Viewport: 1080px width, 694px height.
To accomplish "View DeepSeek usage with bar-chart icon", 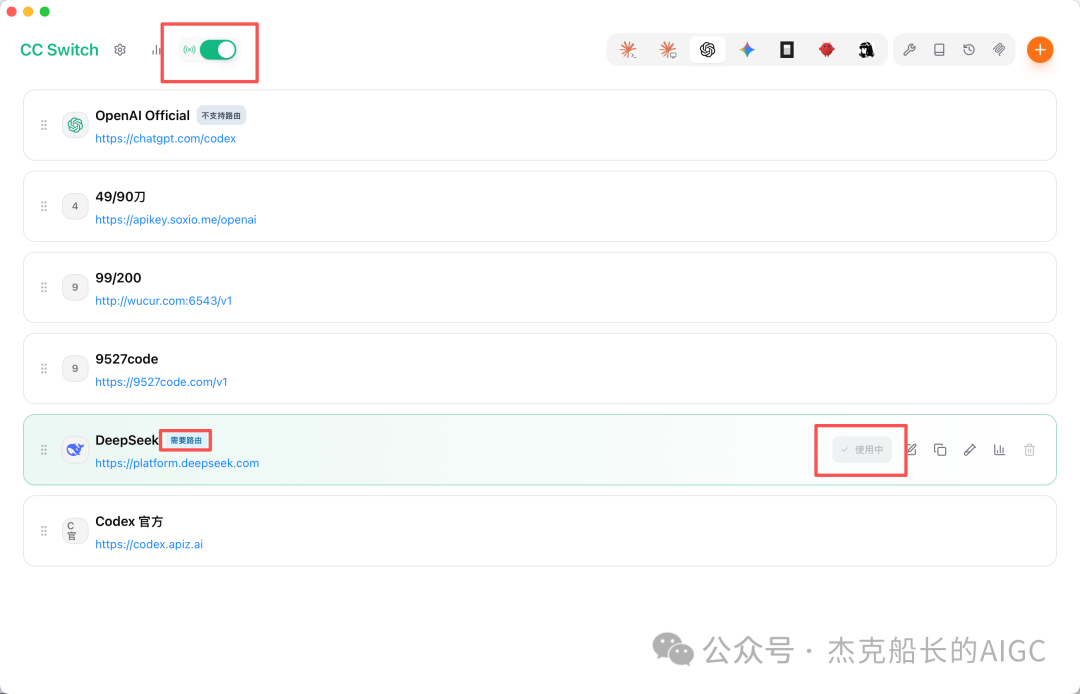I will (999, 450).
